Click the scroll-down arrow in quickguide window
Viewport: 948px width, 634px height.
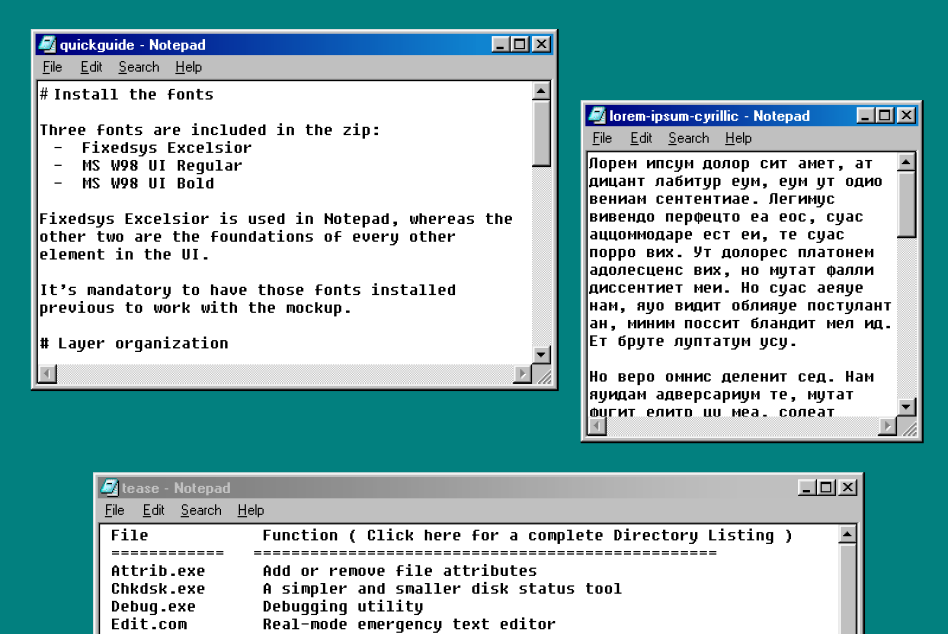(541, 354)
